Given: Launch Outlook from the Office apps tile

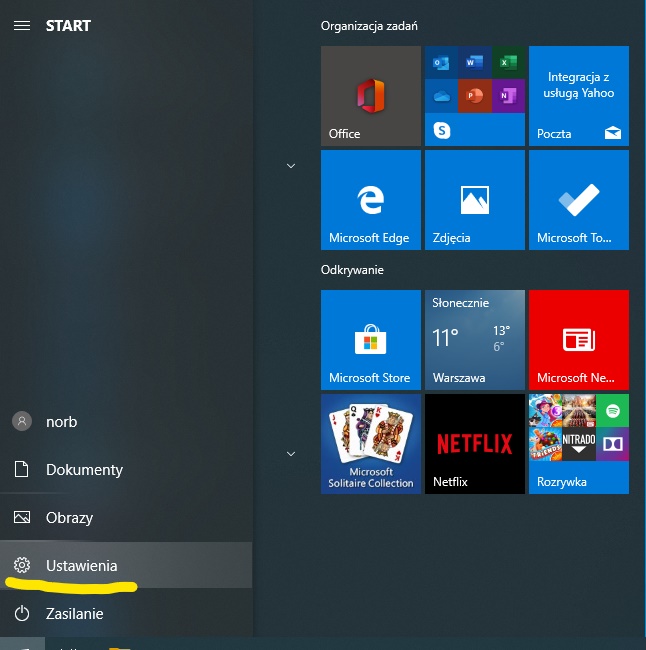Looking at the screenshot, I should coord(441,63).
